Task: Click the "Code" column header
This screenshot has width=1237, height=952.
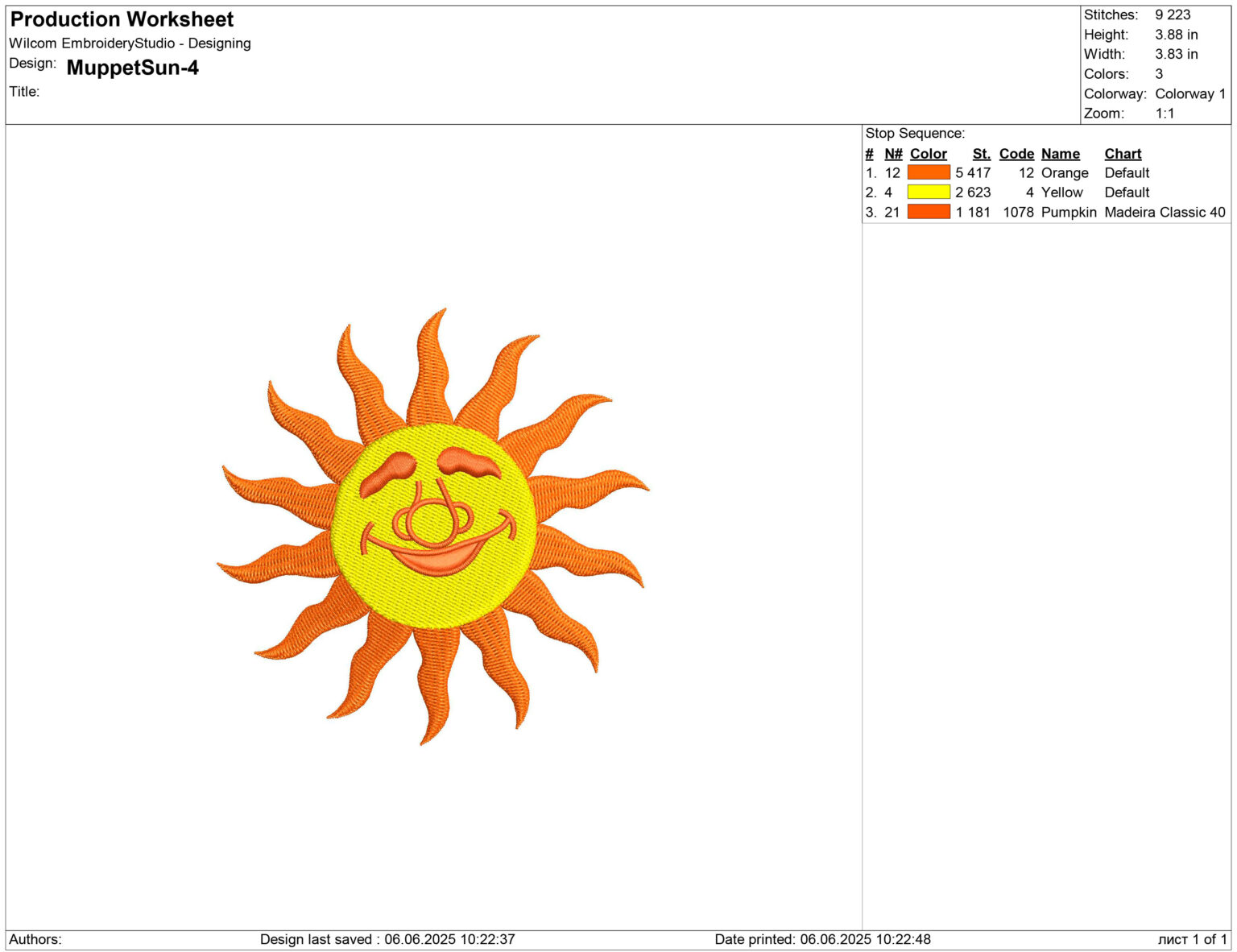Action: [1016, 153]
